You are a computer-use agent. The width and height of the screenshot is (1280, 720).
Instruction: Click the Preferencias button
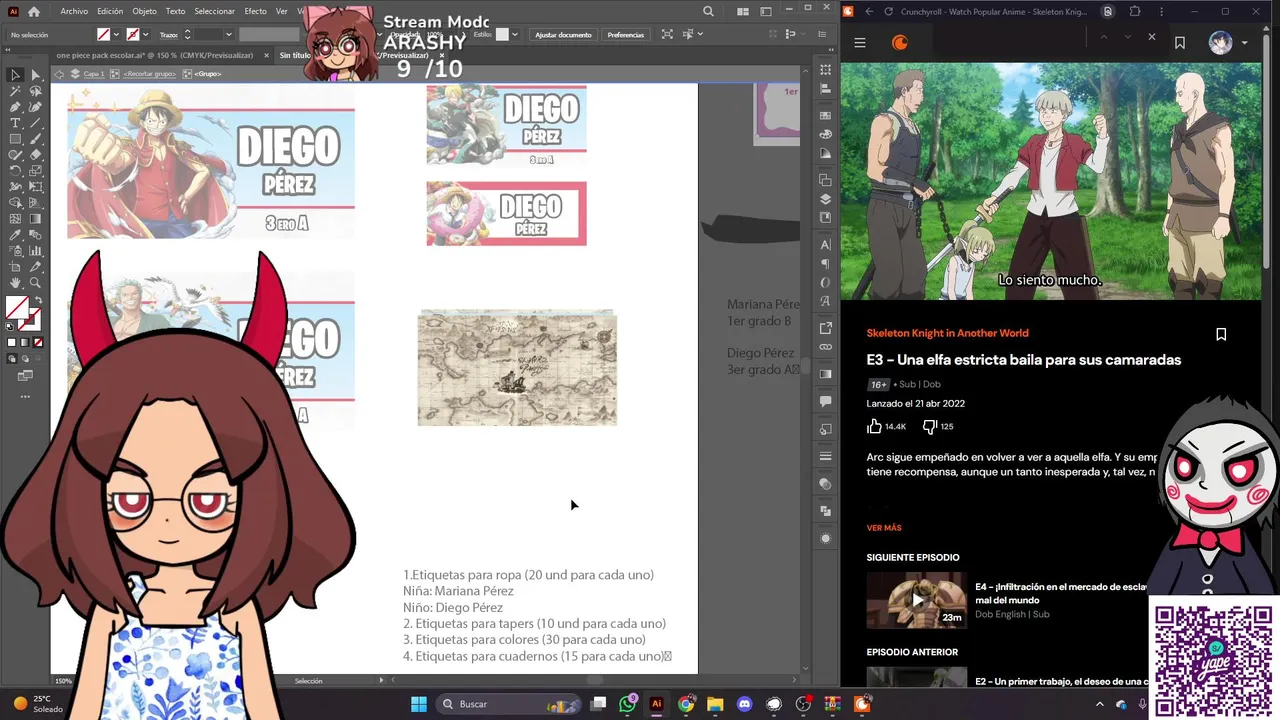pyautogui.click(x=625, y=34)
